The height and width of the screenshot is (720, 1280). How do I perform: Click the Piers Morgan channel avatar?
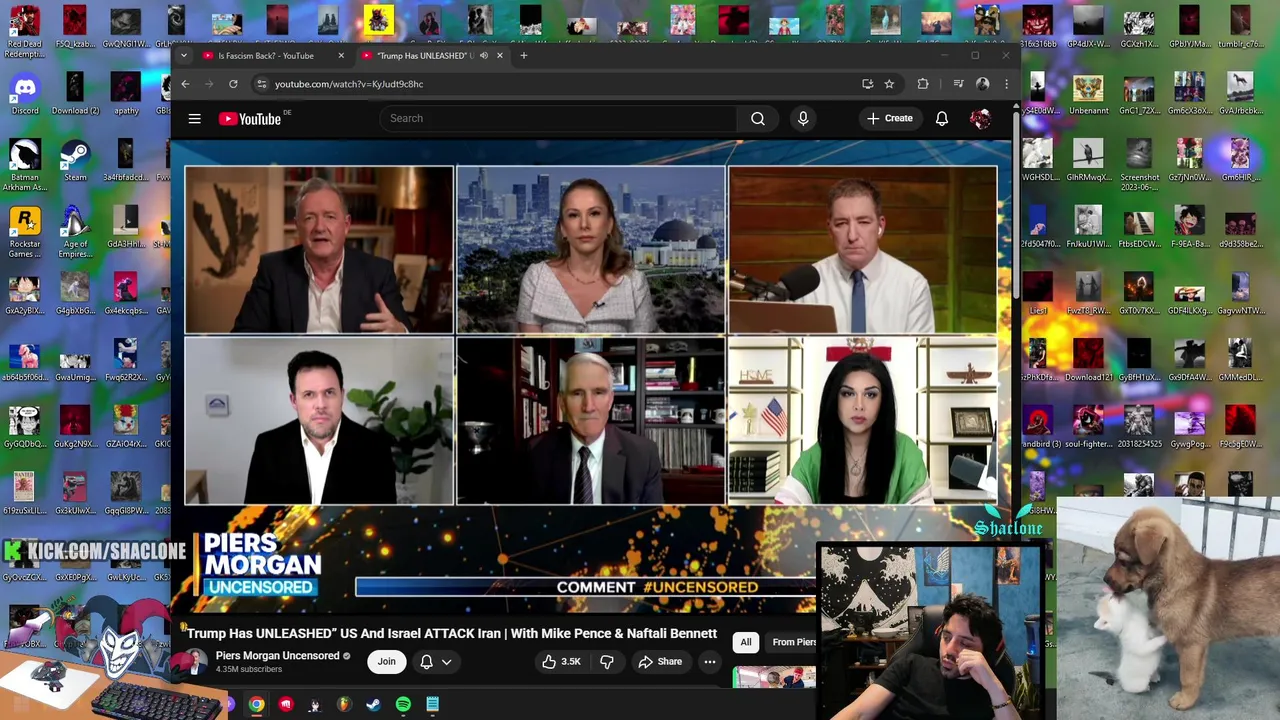(x=196, y=661)
